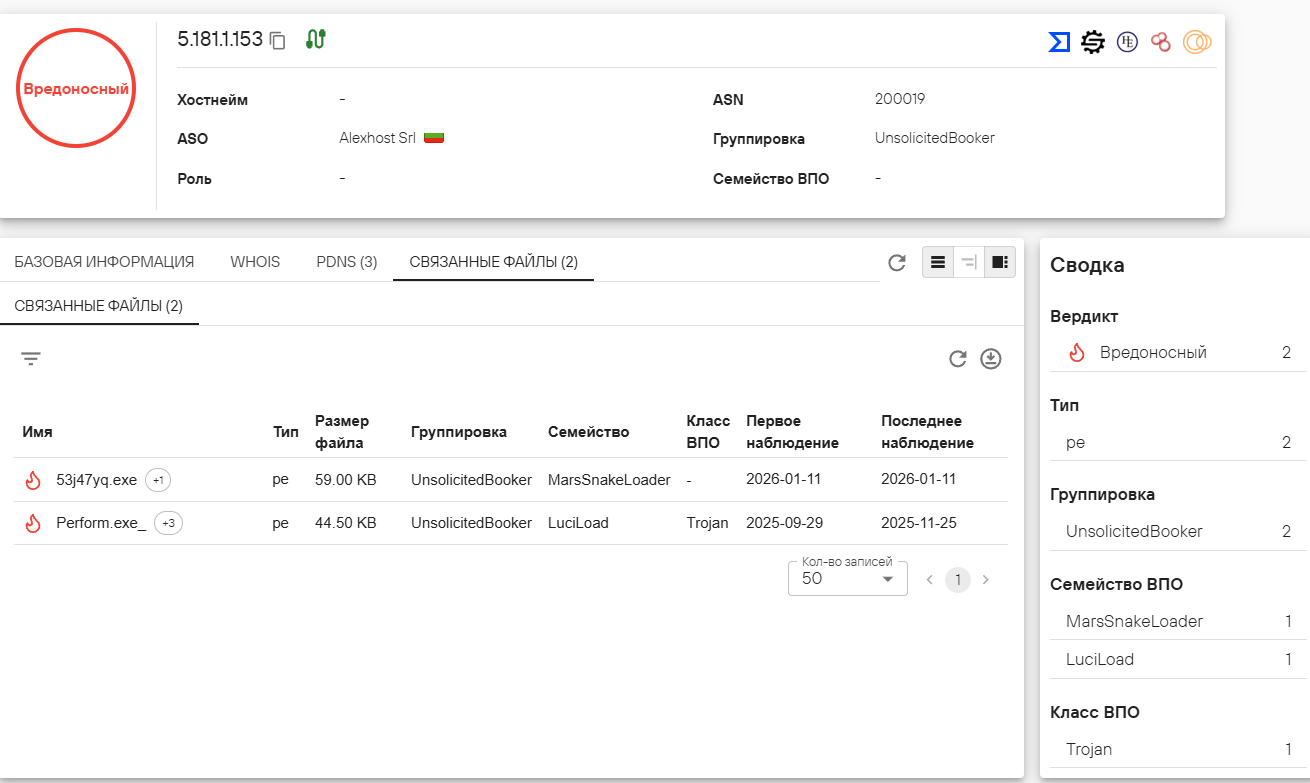This screenshot has width=1310, height=783.
Task: Select the middle tree view layout toggle
Action: tap(969, 262)
